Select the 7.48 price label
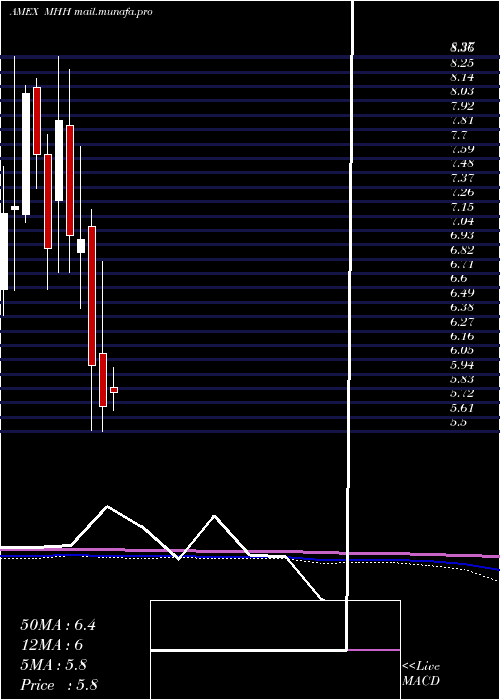This screenshot has width=500, height=700. click(462, 164)
